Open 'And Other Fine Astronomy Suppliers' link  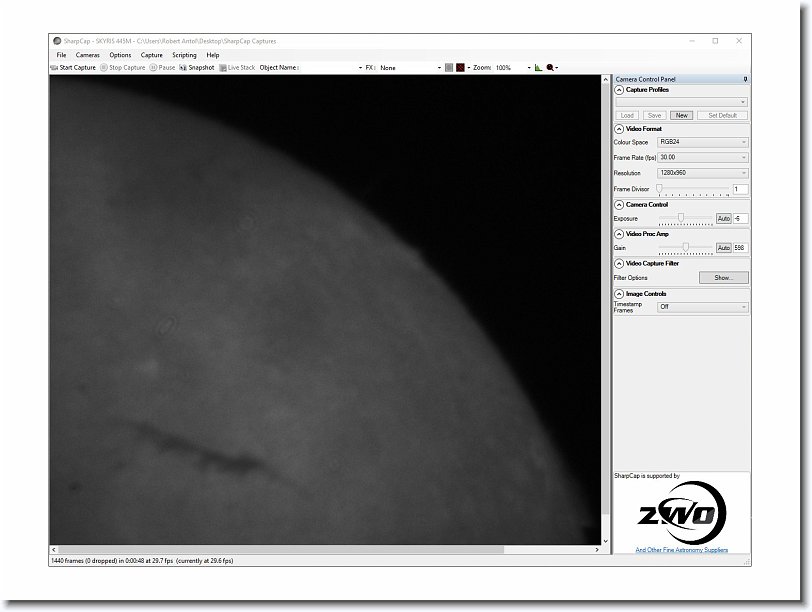click(x=682, y=550)
